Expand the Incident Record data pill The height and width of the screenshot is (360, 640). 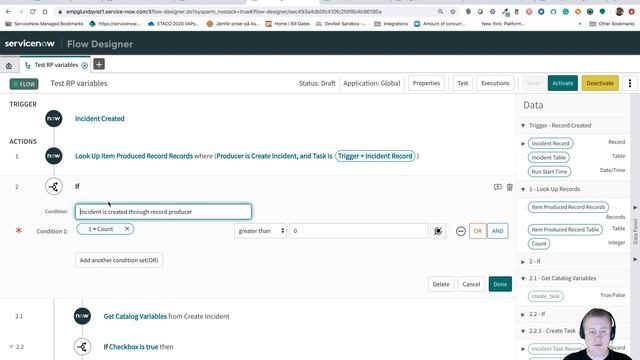523,144
